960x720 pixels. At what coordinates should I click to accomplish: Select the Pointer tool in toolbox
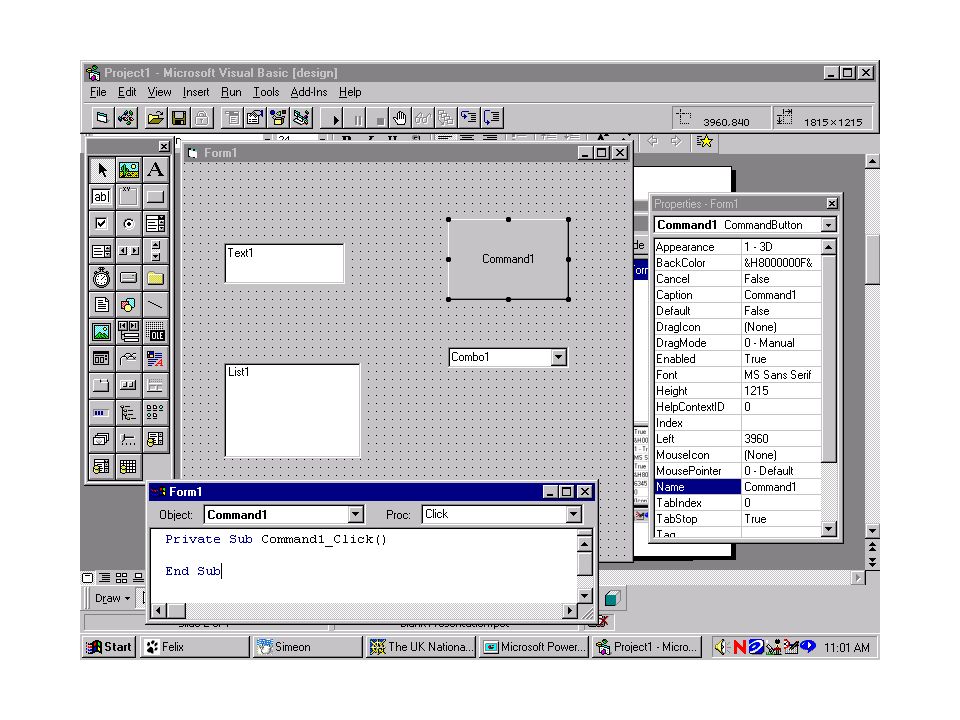click(102, 170)
